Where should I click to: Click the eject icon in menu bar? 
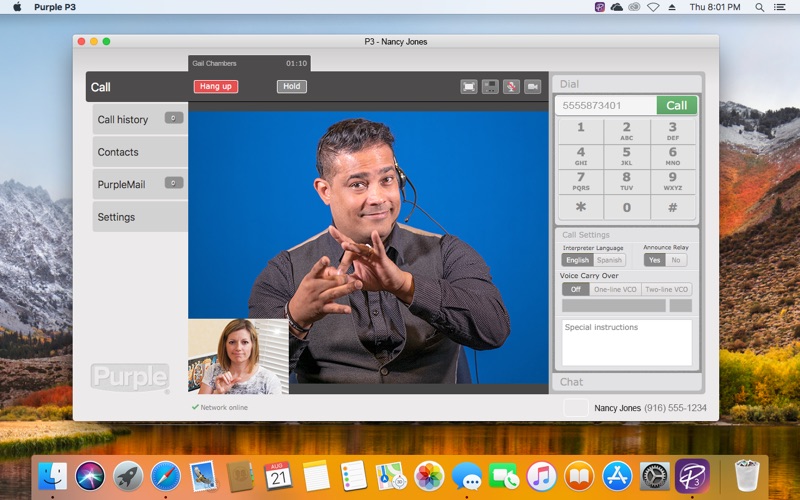672,7
